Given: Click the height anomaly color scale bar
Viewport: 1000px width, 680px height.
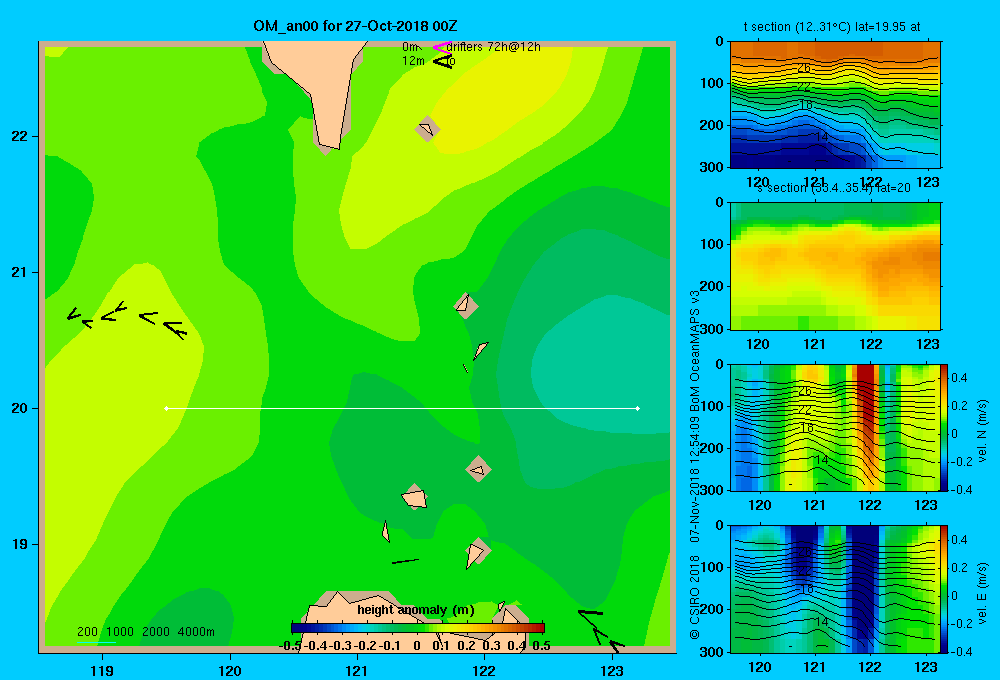Looking at the screenshot, I should pyautogui.click(x=418, y=628).
